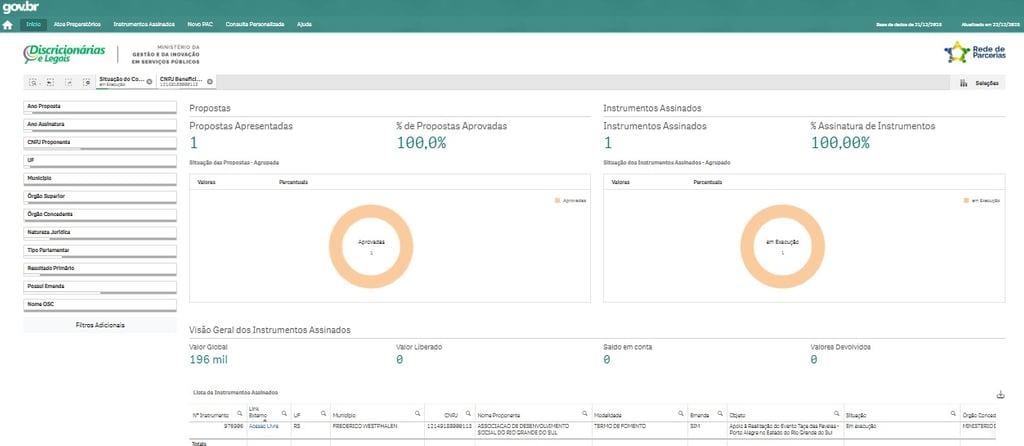Viewport: 1024px width, 446px height.
Task: Open the Atos Preparatórios tab
Action: [x=77, y=24]
